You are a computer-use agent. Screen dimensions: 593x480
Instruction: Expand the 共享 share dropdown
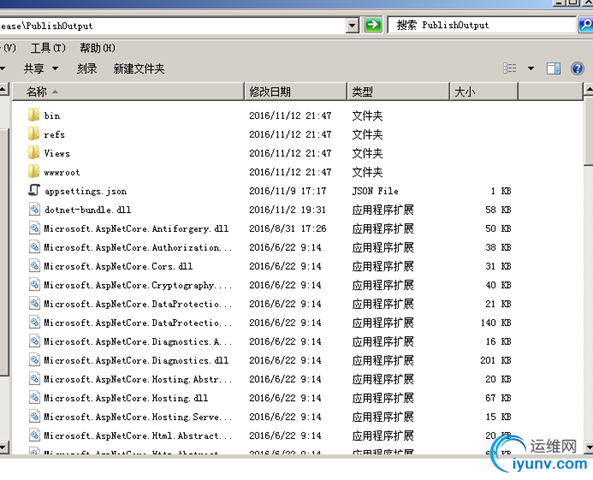55,68
